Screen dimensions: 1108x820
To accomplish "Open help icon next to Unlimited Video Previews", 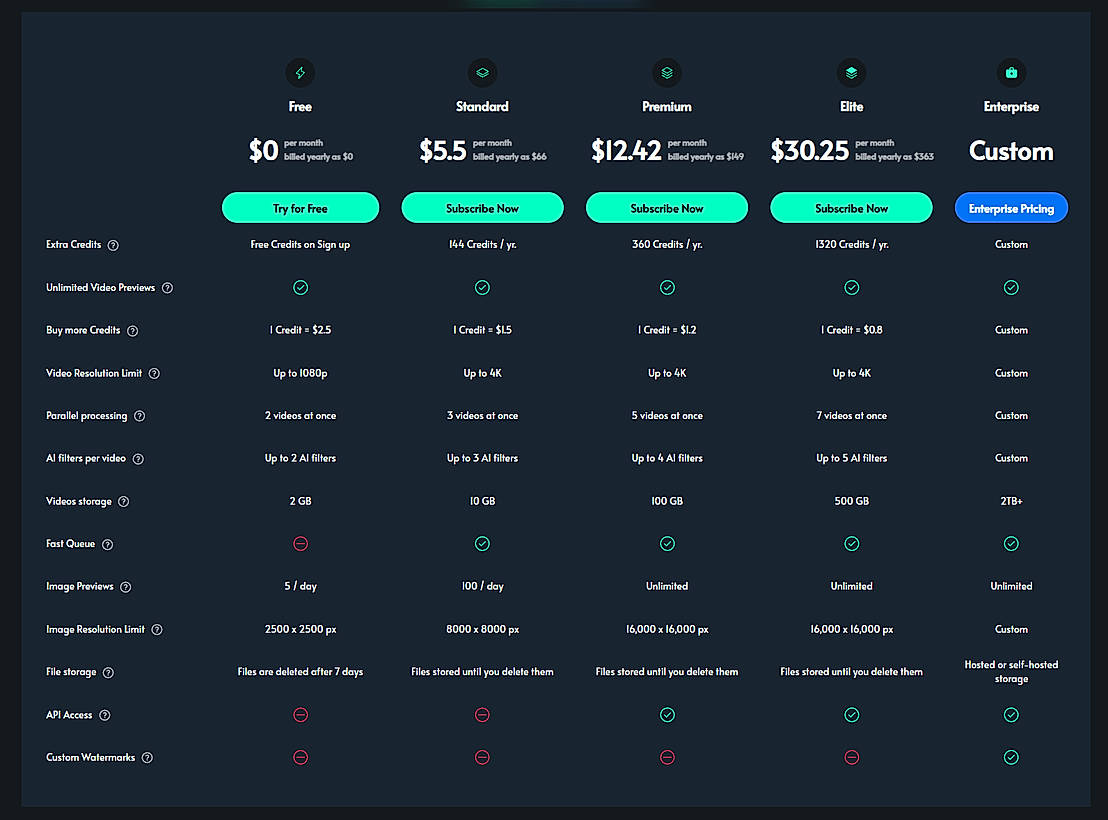I will pos(167,288).
